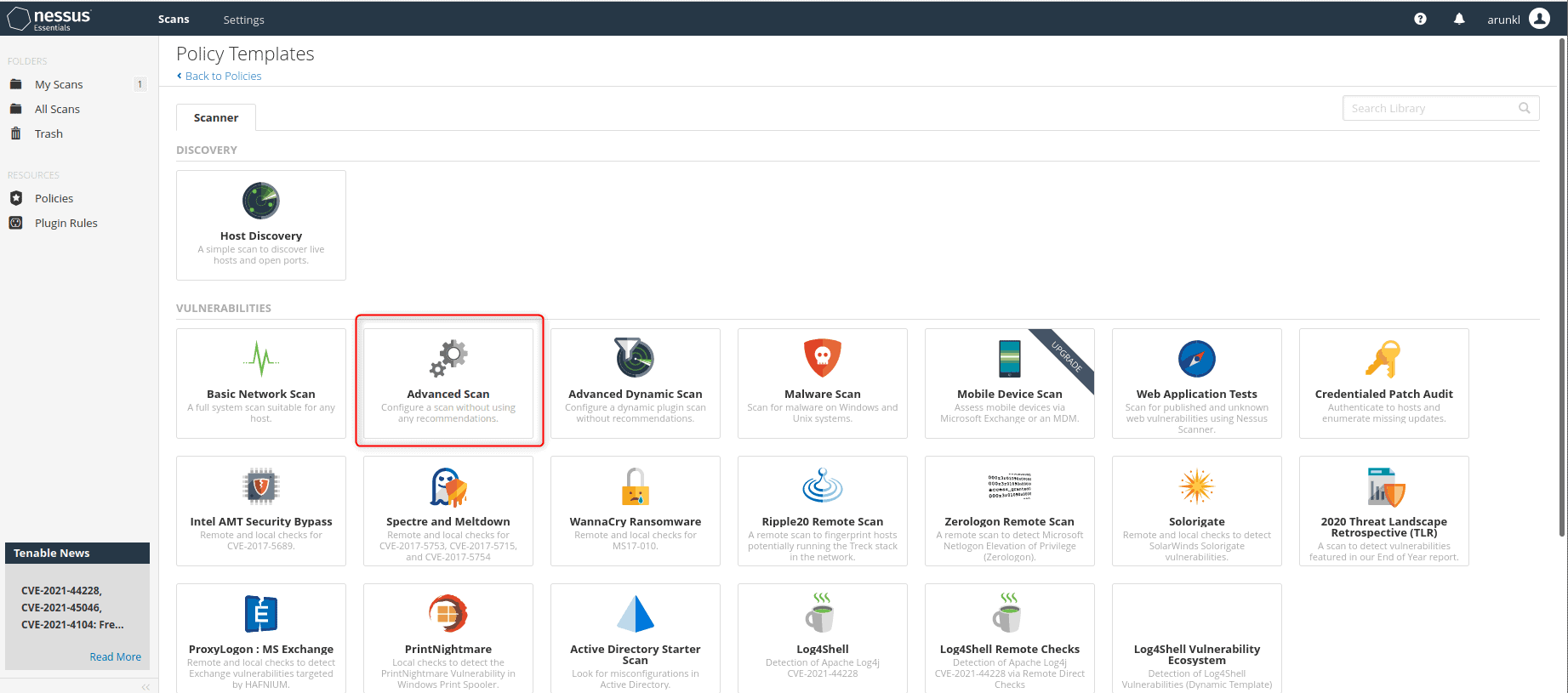This screenshot has width=1568, height=693.
Task: Select the ProxyLogon MS Exchange icon
Action: click(x=261, y=614)
